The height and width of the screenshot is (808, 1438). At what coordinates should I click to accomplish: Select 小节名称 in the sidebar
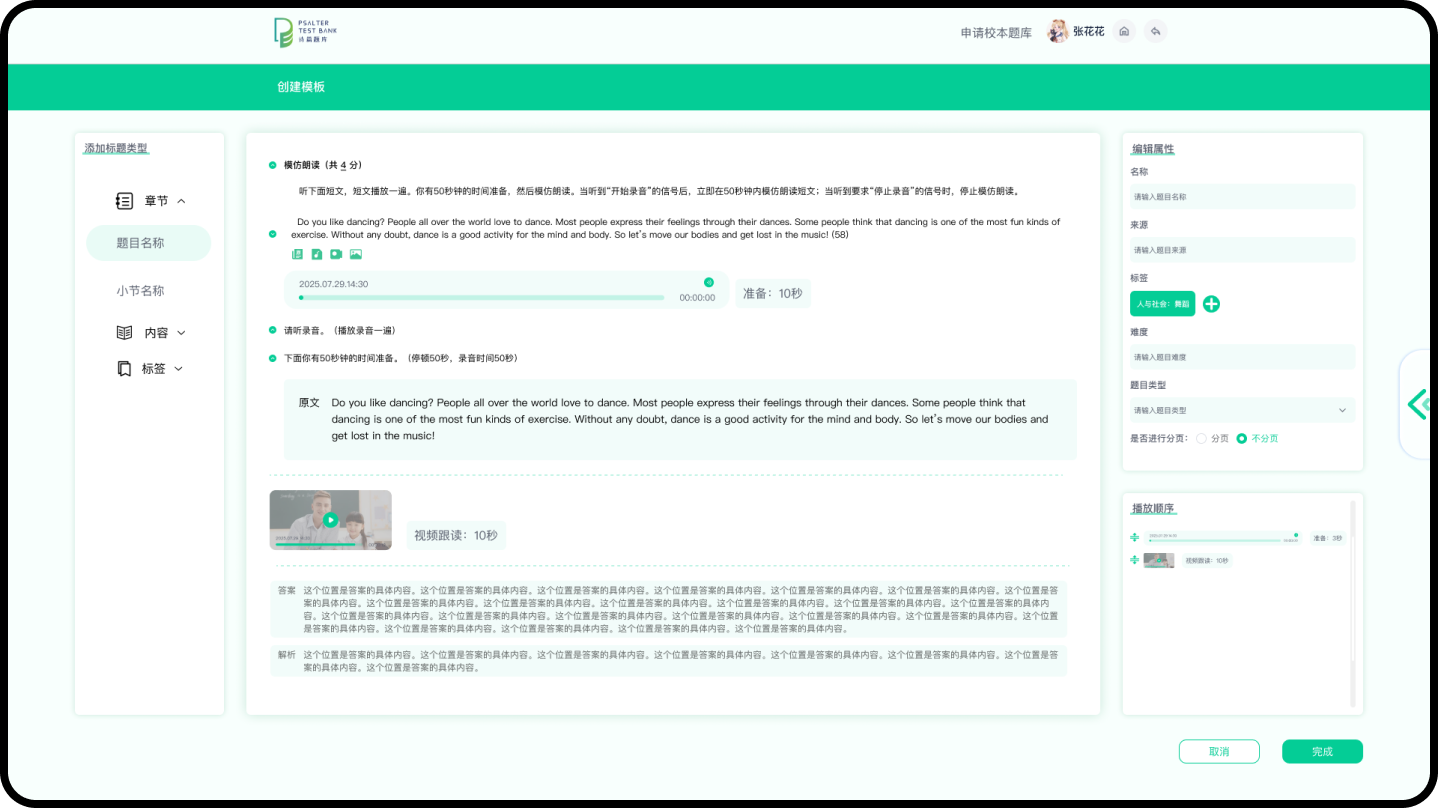(x=140, y=291)
